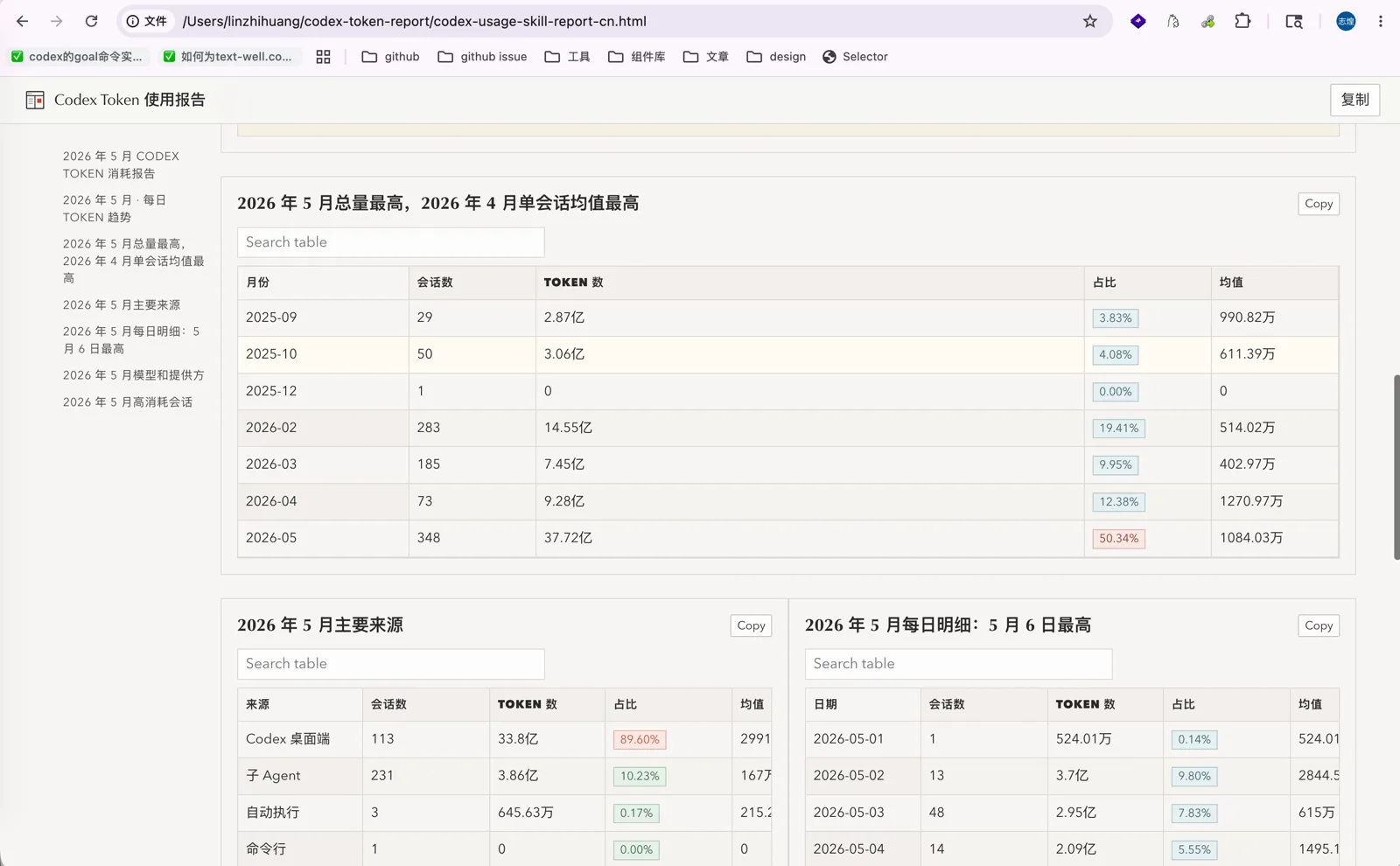Select the 自动执行 source row
1400x866 pixels.
[504, 813]
